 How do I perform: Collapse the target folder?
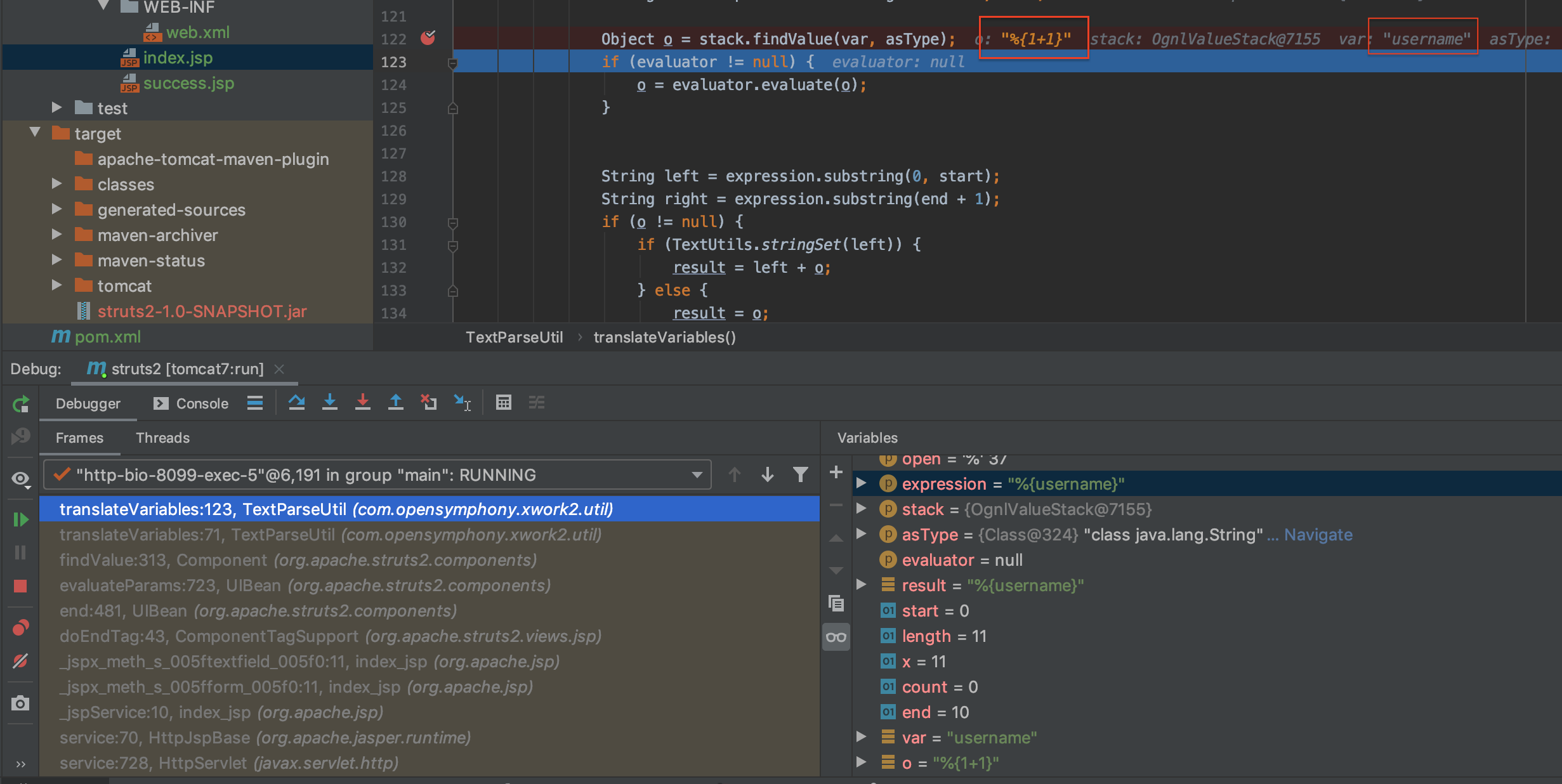[x=35, y=133]
